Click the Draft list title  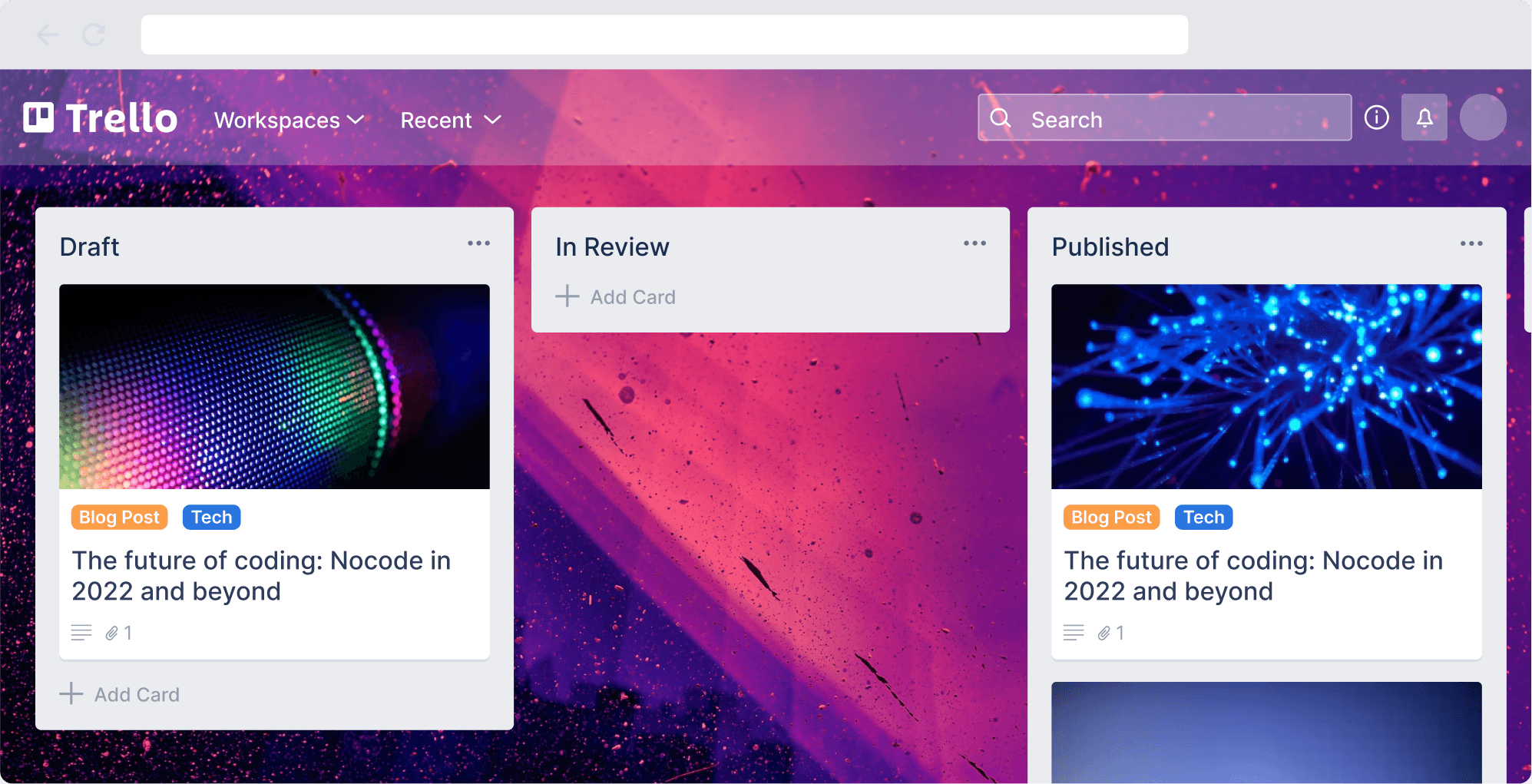point(90,246)
